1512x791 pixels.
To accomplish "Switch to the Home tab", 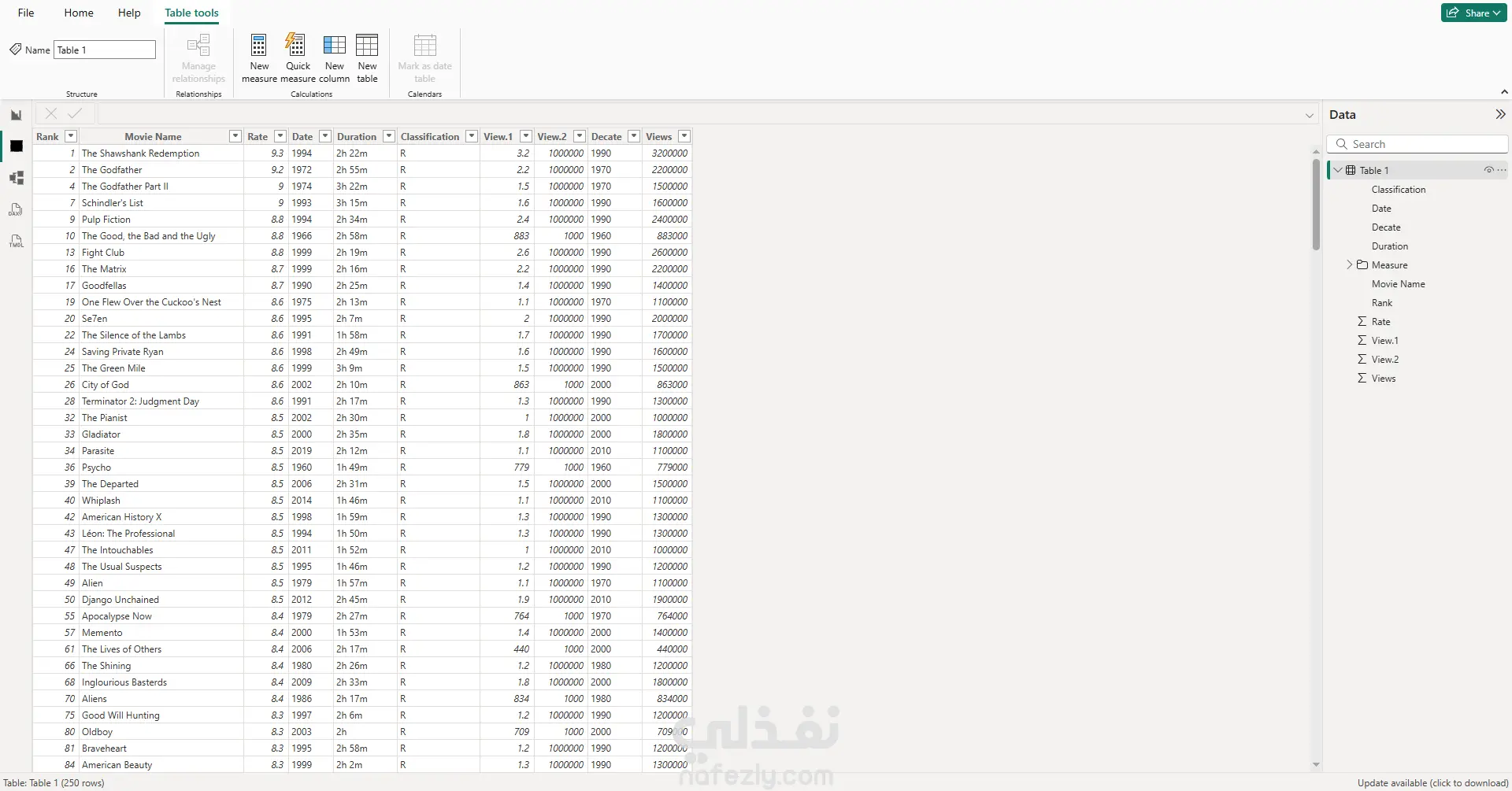I will click(x=79, y=13).
